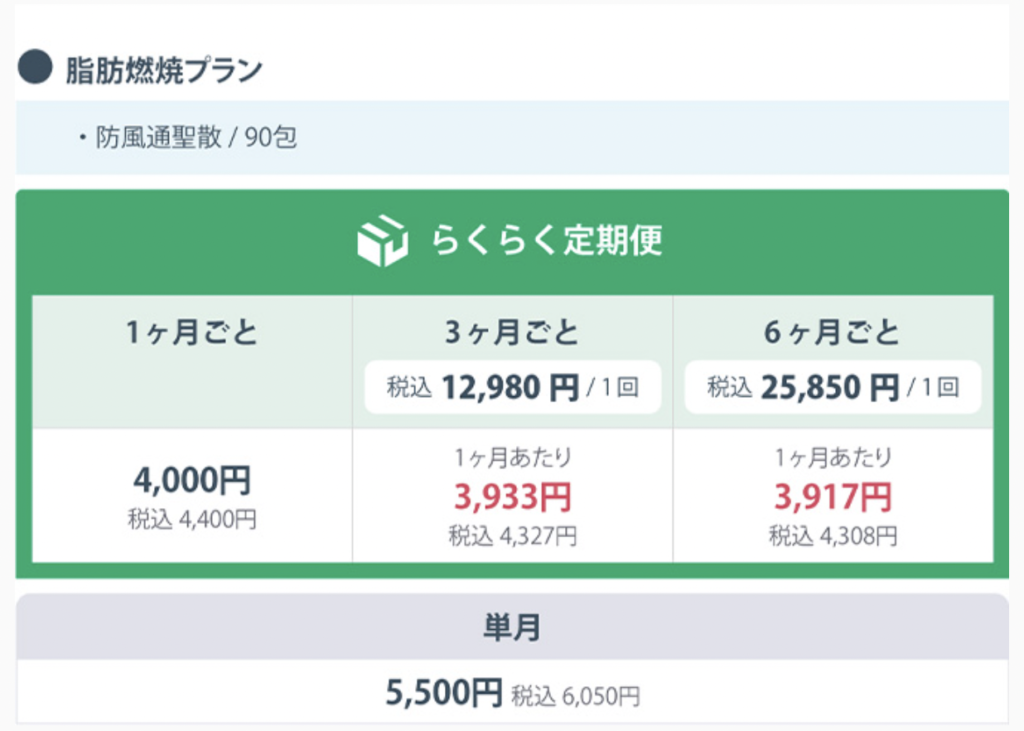
Task: Select the 3ヶ月ごと plan column header
Action: pyautogui.click(x=512, y=332)
